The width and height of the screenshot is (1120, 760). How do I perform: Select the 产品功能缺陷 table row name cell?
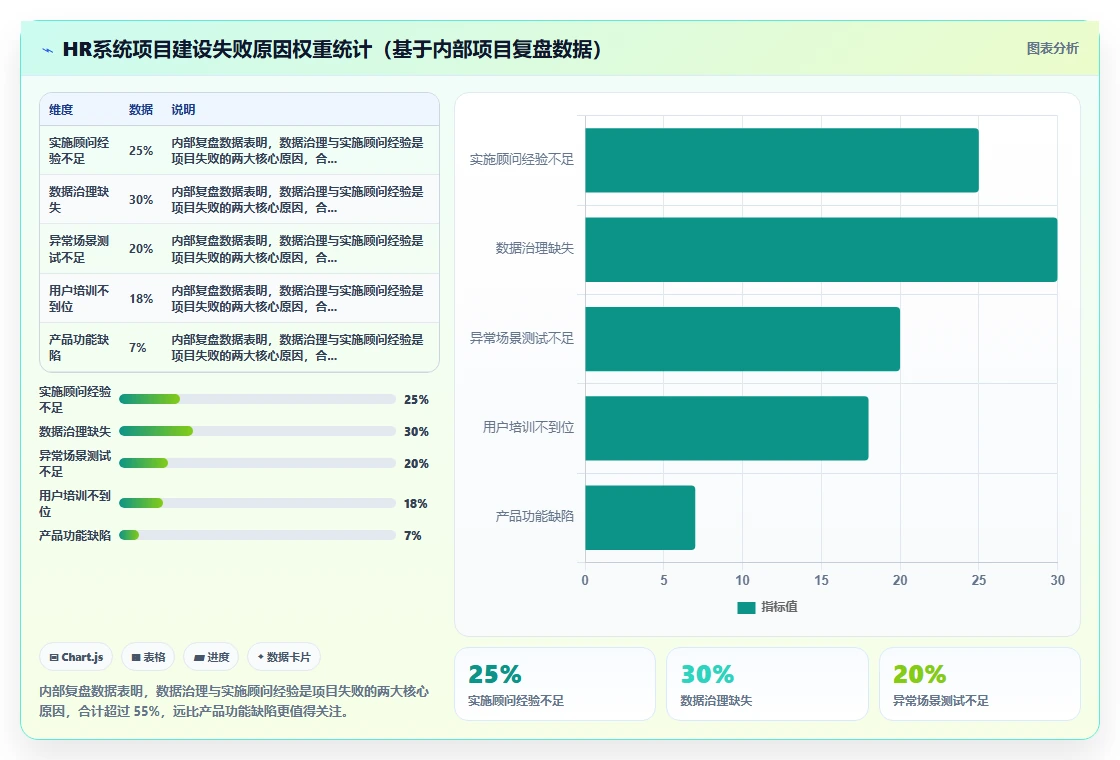pos(79,347)
